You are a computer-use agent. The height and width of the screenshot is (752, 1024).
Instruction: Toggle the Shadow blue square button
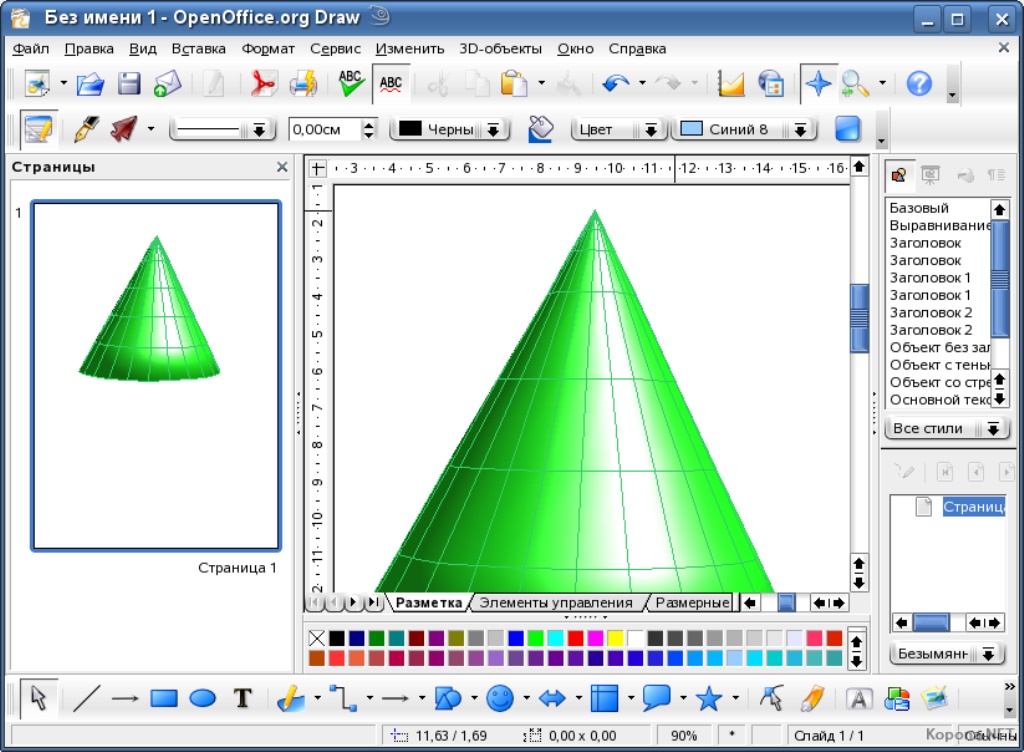848,129
